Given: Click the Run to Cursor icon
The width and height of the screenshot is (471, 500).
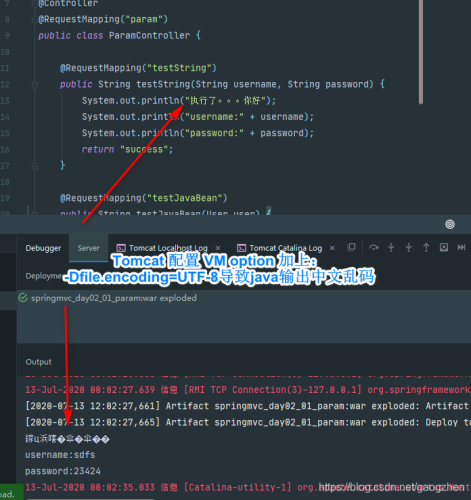Looking at the screenshot, I should click(x=461, y=247).
